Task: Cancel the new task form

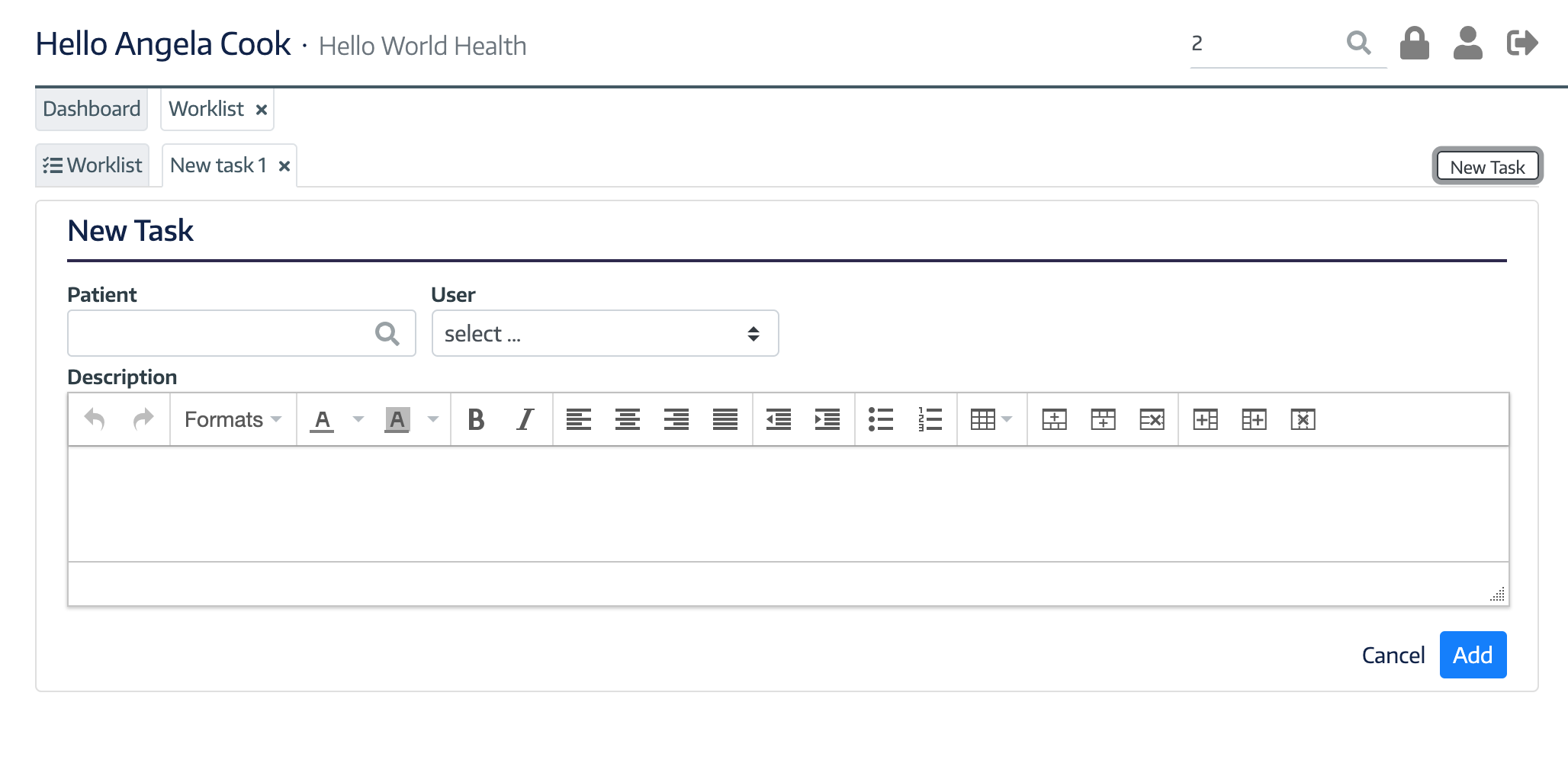Action: [x=1393, y=655]
